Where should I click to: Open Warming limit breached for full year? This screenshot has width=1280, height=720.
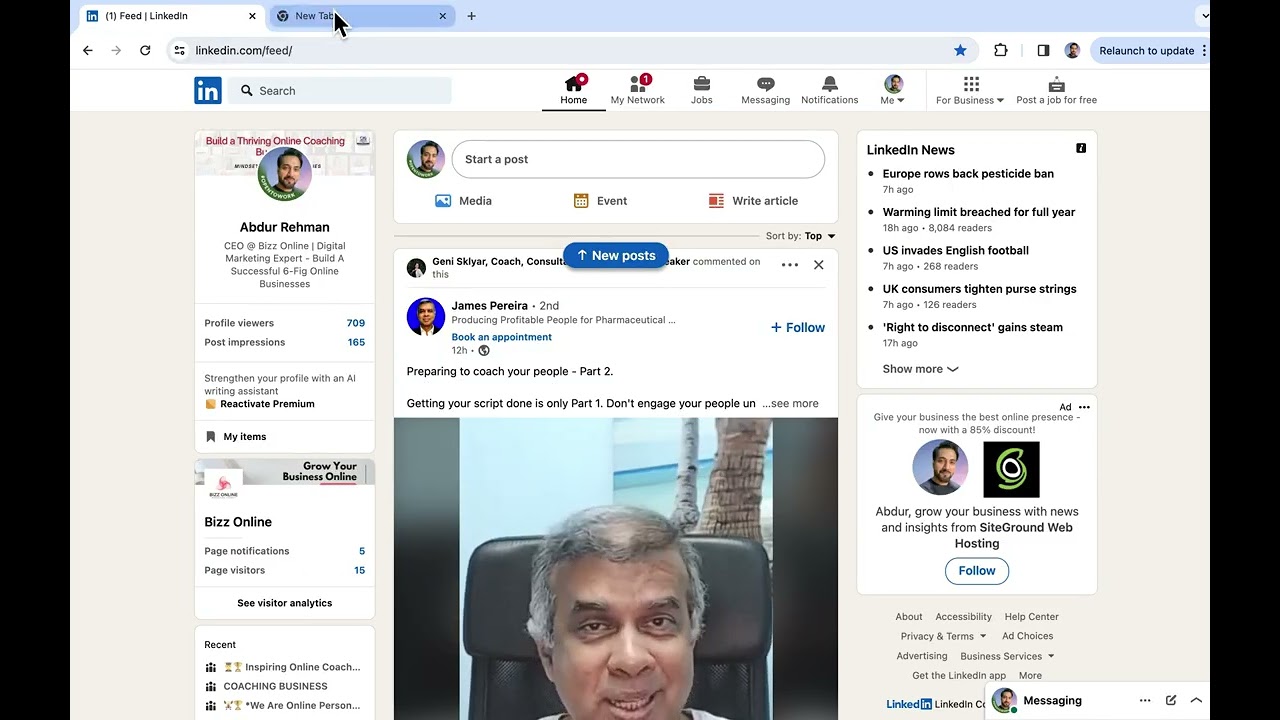[979, 212]
